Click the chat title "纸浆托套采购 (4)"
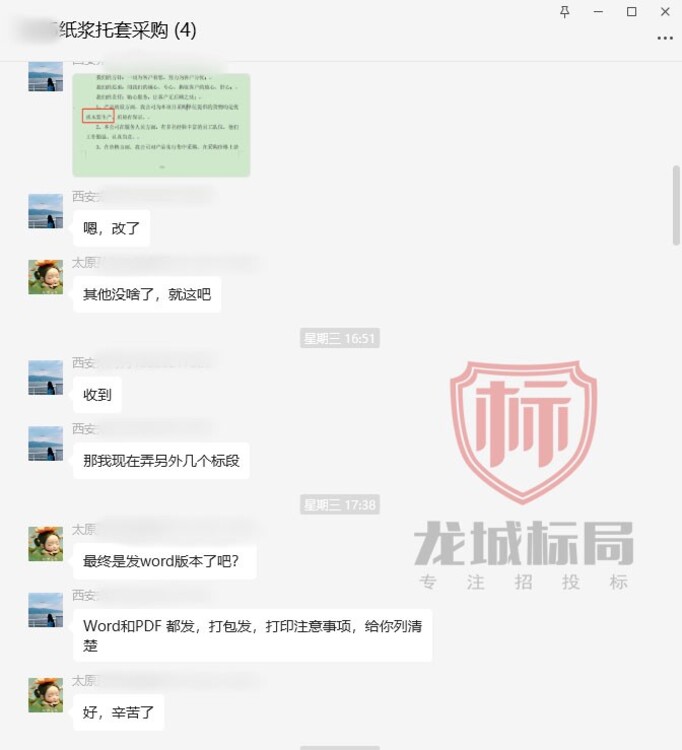682x750 pixels. [128, 31]
